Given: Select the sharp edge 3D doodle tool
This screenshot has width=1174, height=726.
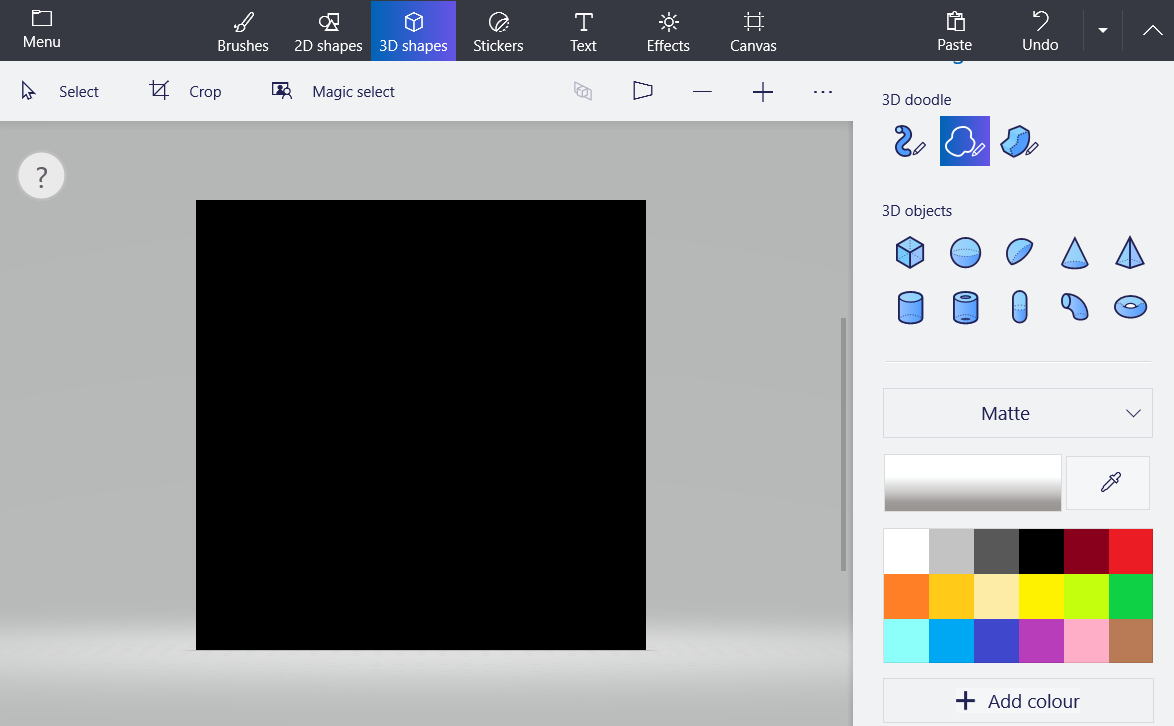Looking at the screenshot, I should point(1019,141).
